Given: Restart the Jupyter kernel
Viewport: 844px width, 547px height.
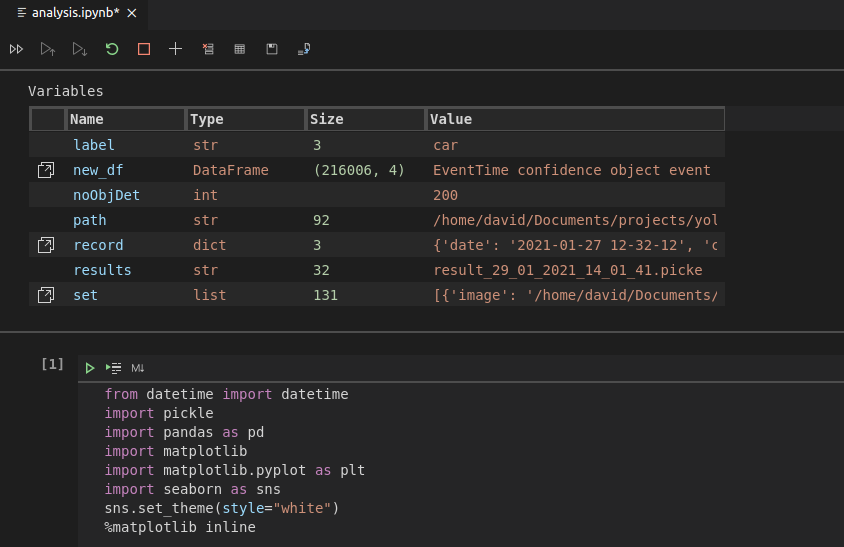Looking at the screenshot, I should pyautogui.click(x=112, y=48).
